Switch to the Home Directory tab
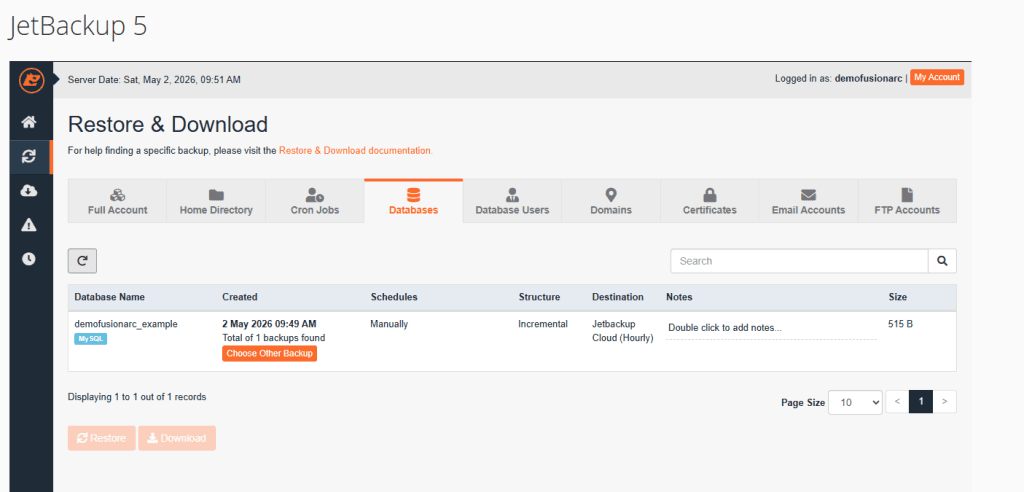 pos(216,201)
